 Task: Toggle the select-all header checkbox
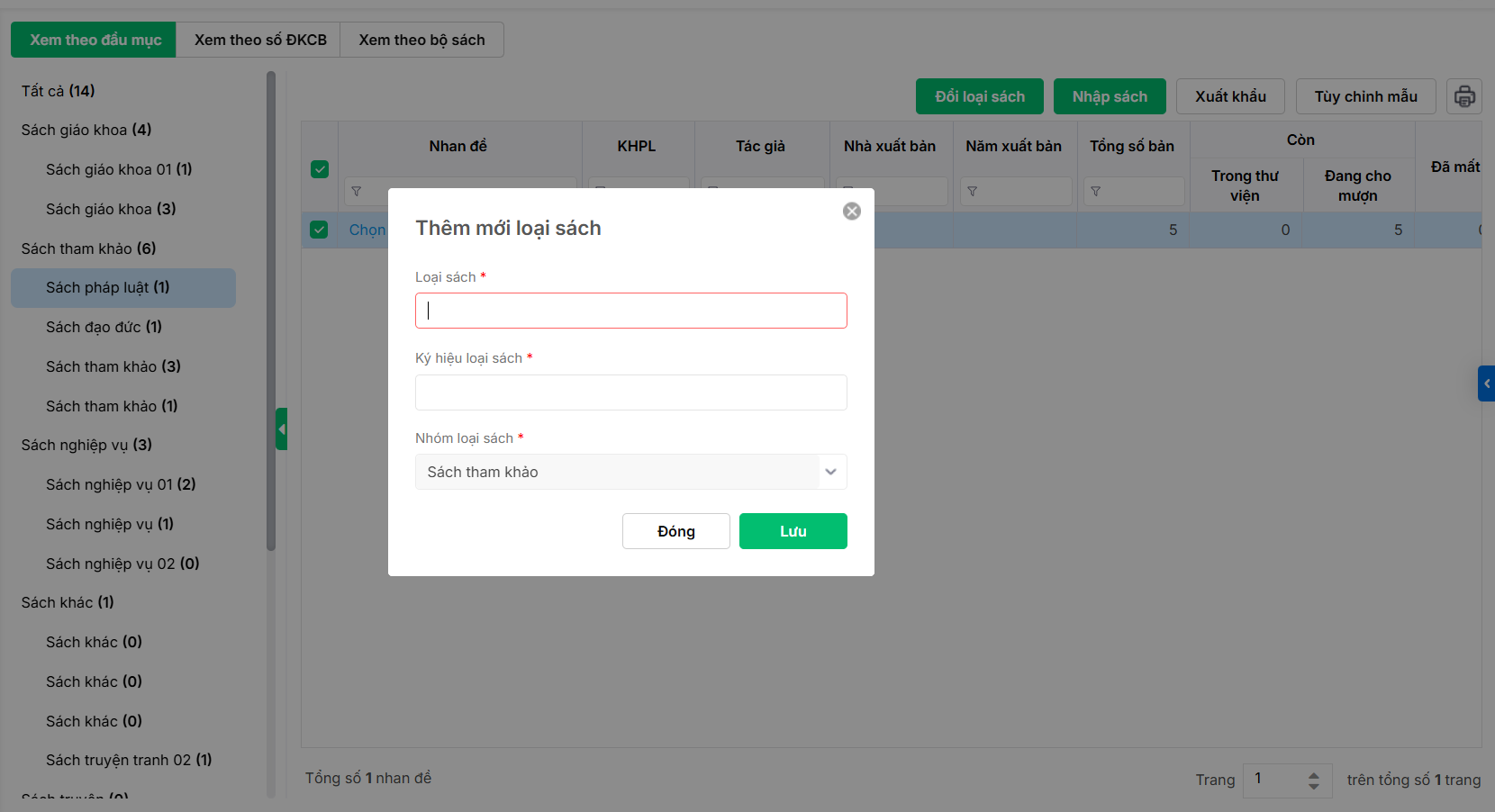click(x=320, y=169)
